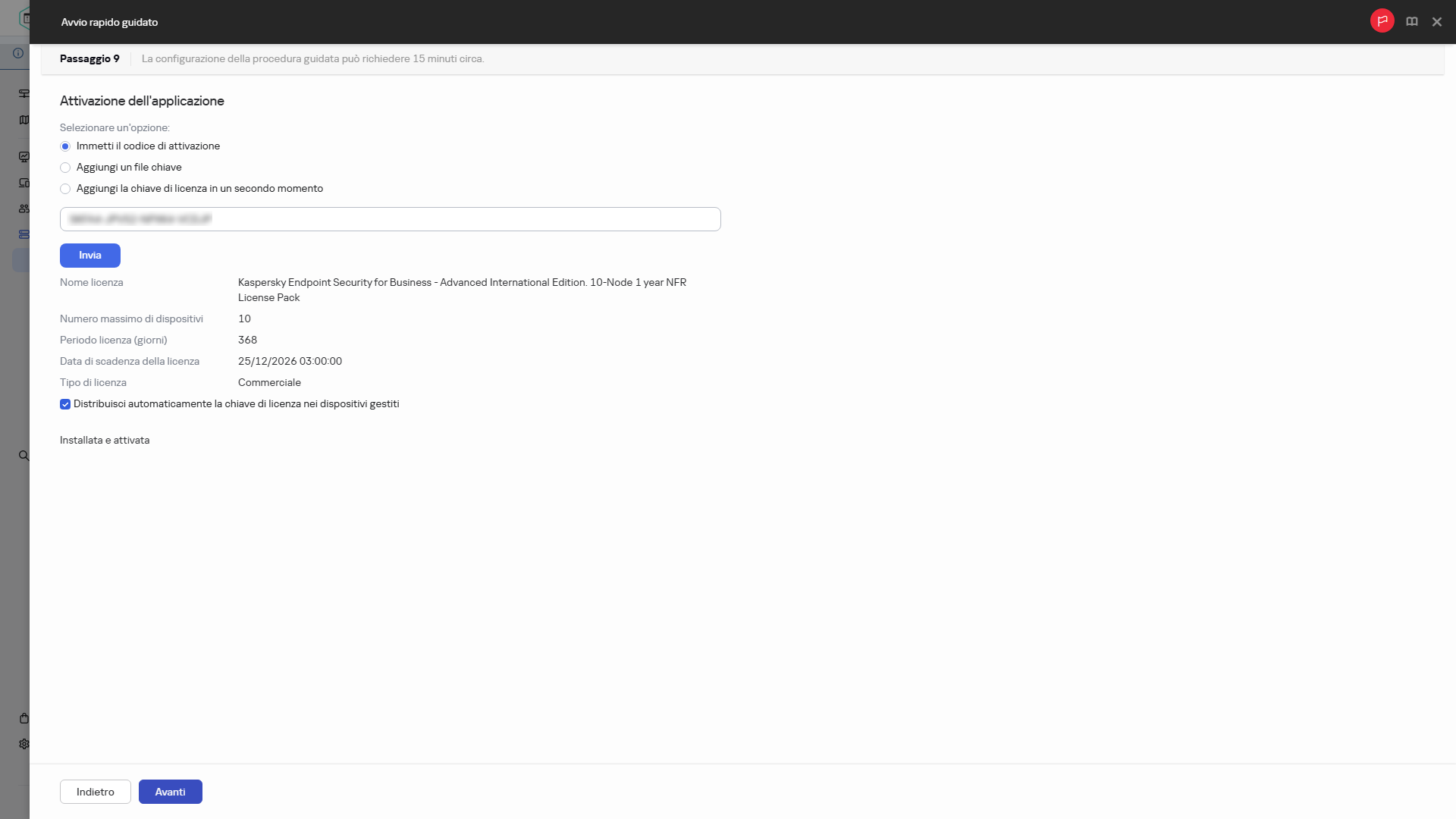Choose add license key later option
Image resolution: width=1456 pixels, height=819 pixels.
pos(65,189)
